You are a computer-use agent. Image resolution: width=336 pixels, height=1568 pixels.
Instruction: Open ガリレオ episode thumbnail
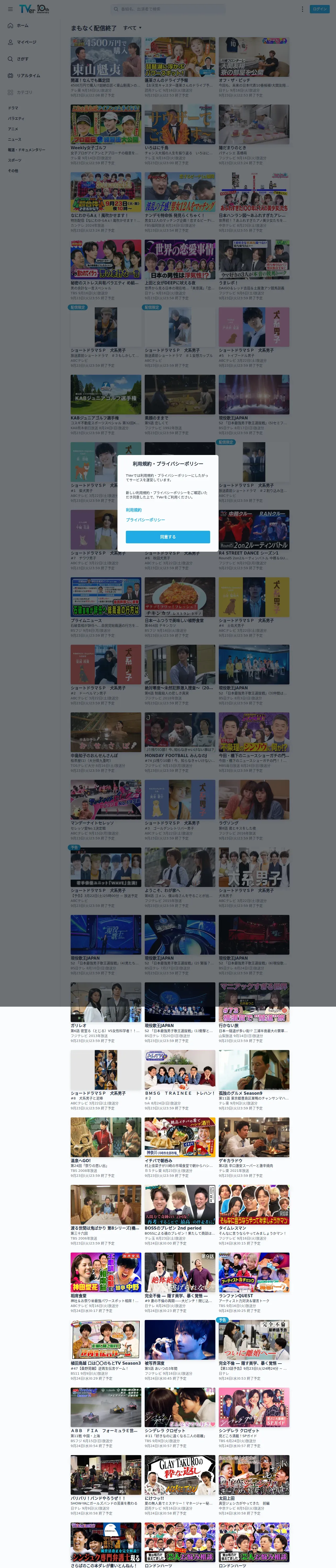tap(105, 1002)
